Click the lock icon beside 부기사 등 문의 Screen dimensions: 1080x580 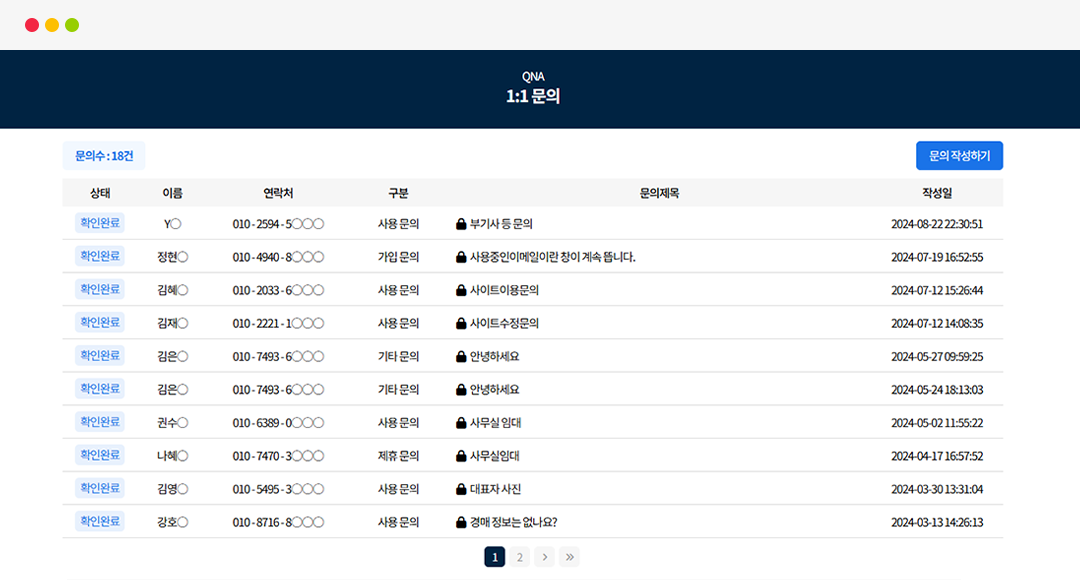point(461,224)
